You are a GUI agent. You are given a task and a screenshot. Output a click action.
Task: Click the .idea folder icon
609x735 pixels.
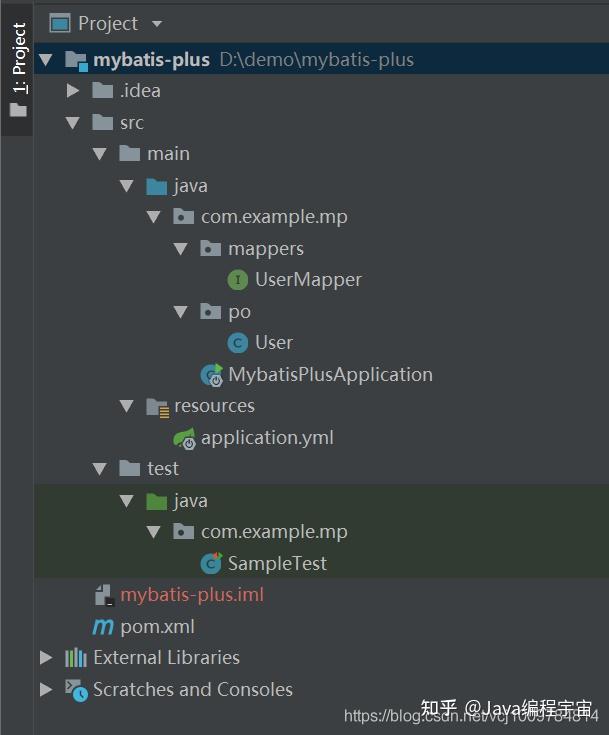point(103,90)
